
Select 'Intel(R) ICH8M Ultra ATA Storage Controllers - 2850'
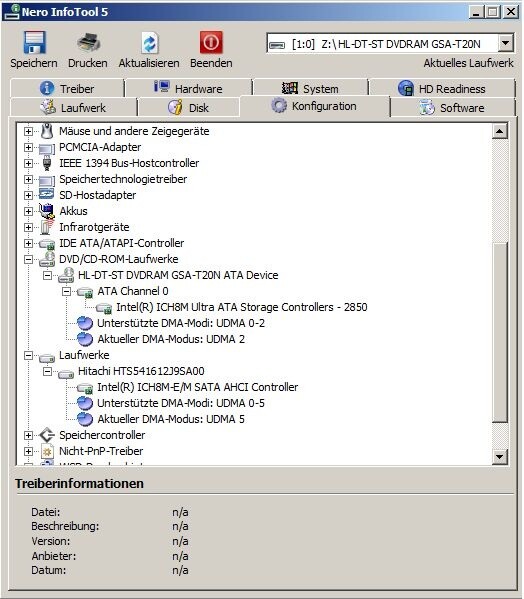click(x=242, y=307)
